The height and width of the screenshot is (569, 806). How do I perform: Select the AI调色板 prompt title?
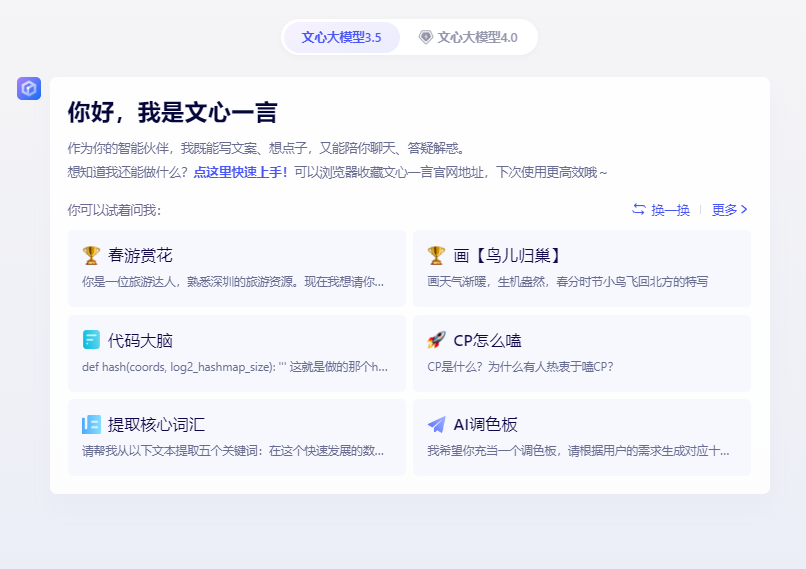tap(485, 425)
